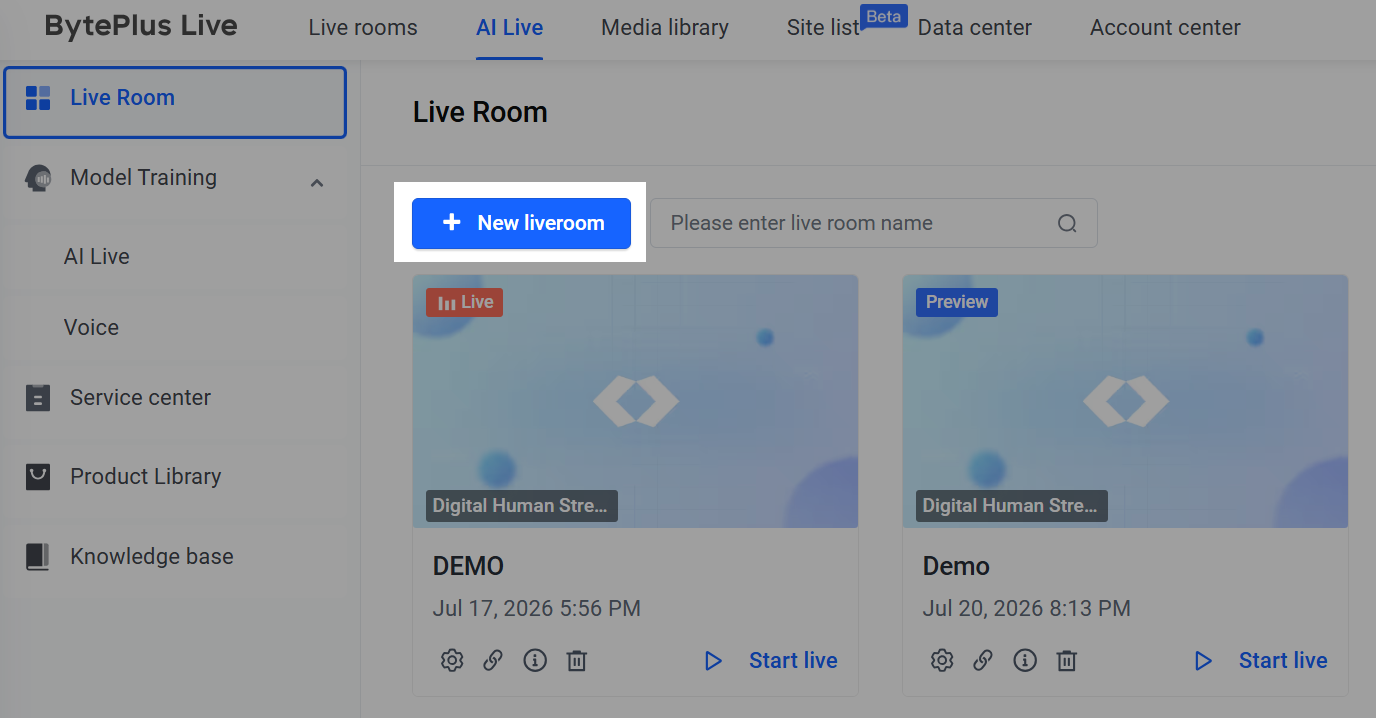View info icon for DEMO room
The height and width of the screenshot is (718, 1376).
(535, 660)
